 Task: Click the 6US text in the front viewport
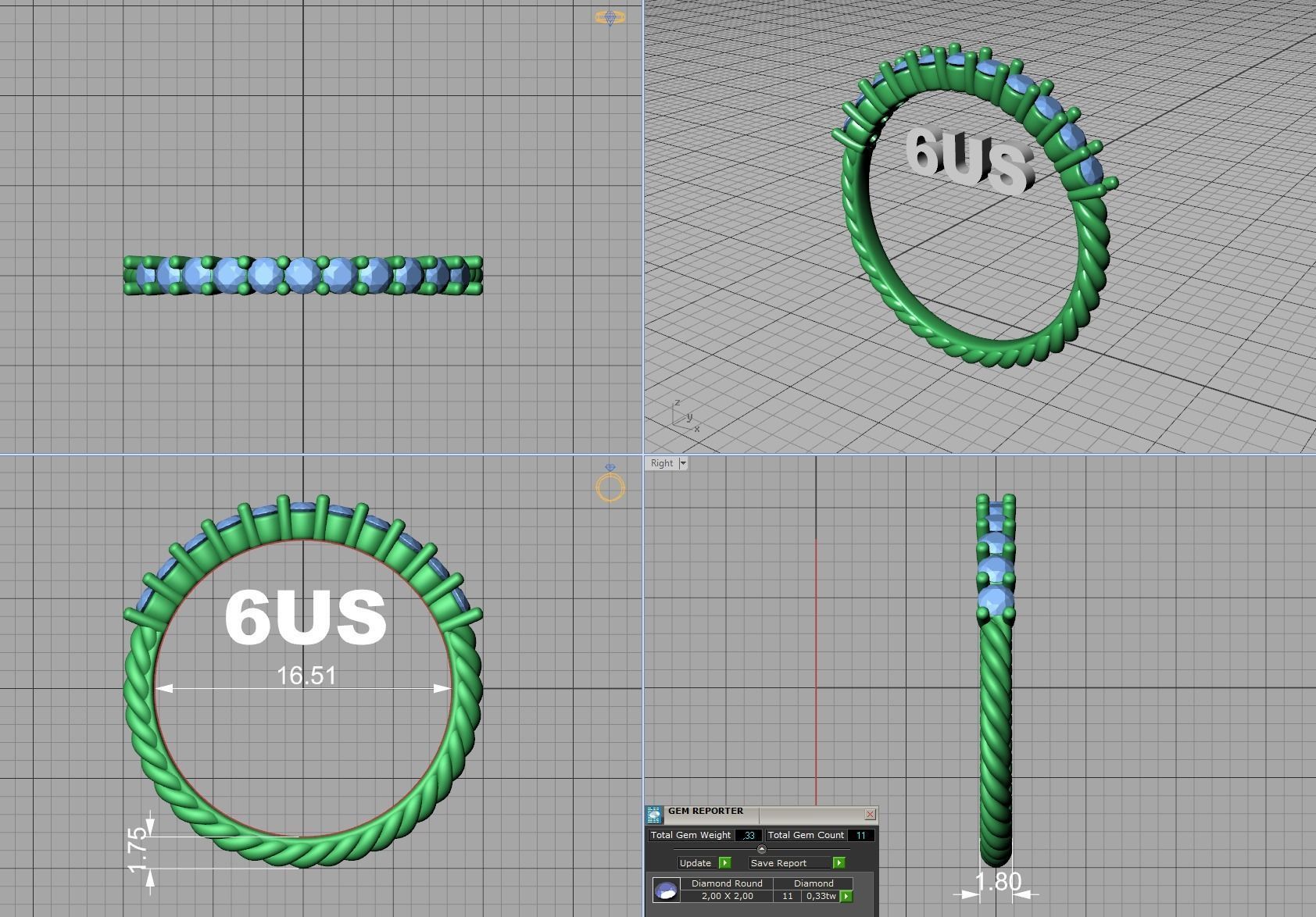coord(305,617)
